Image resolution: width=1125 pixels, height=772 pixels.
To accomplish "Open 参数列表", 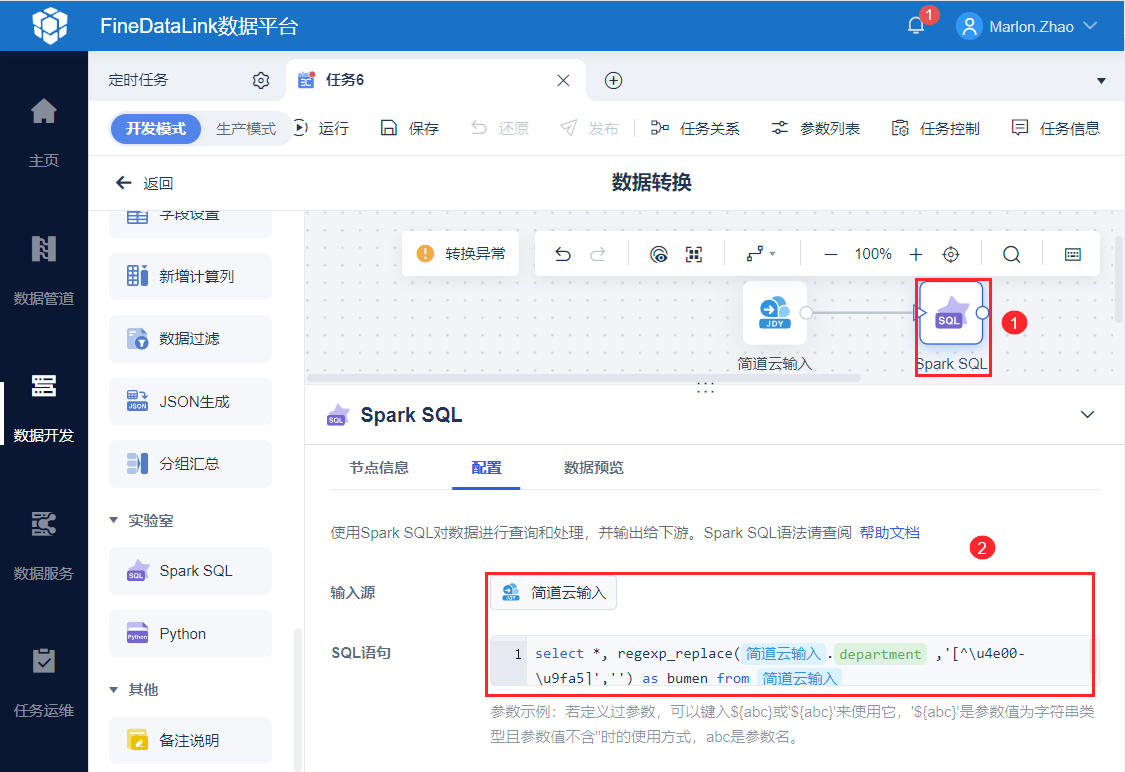I will 816,128.
